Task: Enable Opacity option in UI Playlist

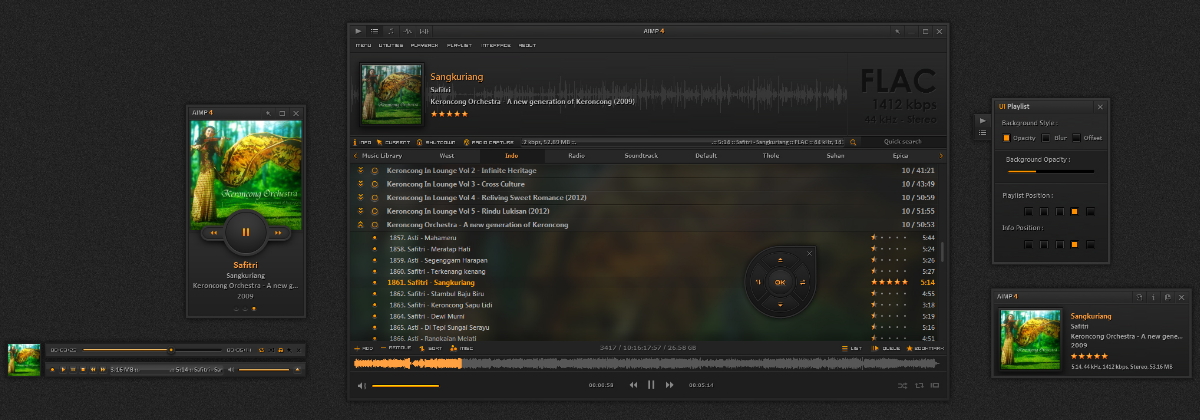Action: (1006, 137)
